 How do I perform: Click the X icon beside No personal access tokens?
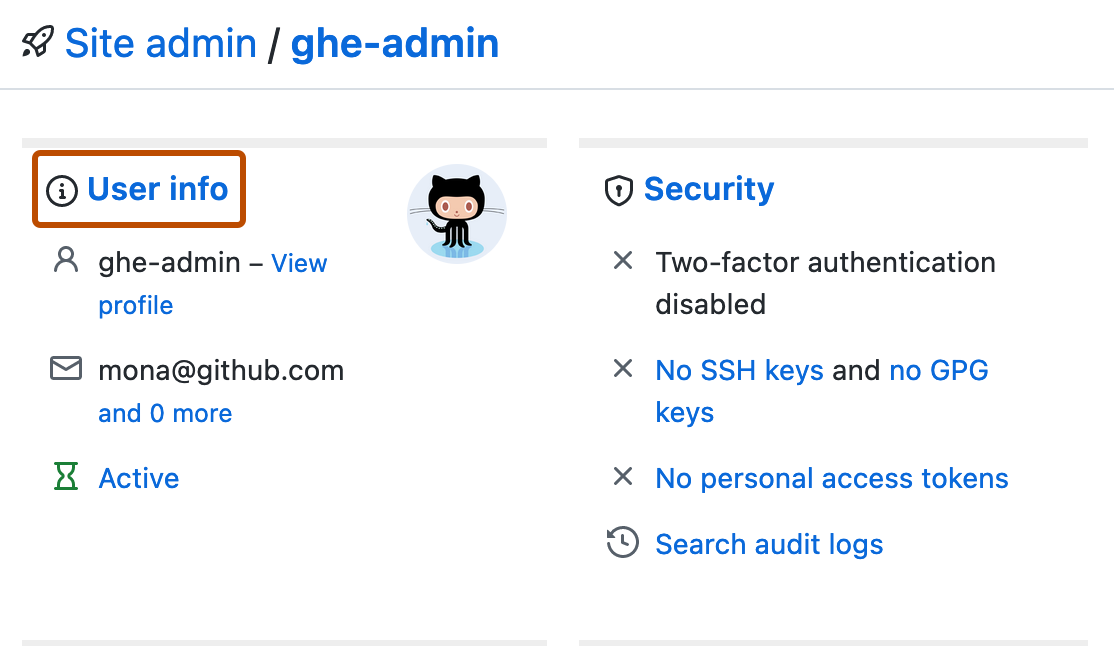click(622, 477)
